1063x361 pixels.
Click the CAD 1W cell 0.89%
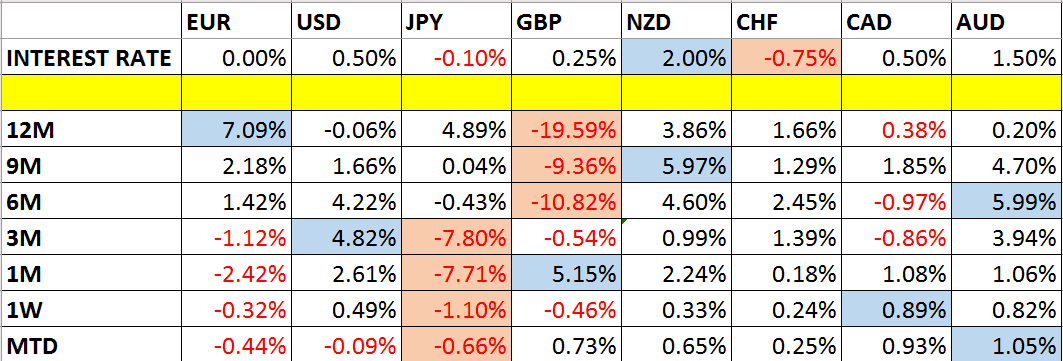[x=897, y=310]
